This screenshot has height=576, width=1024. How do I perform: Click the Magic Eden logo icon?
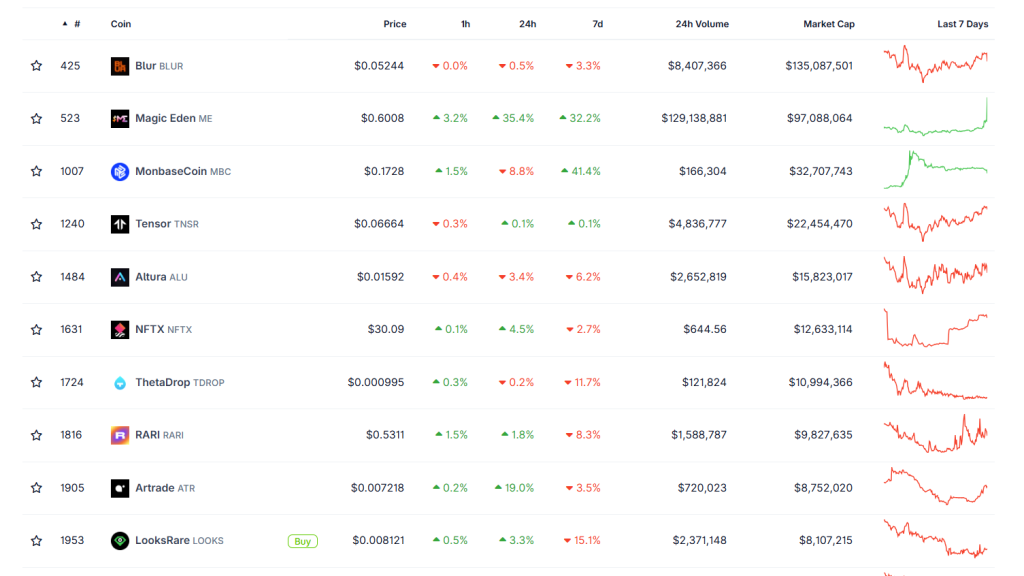[x=120, y=118]
